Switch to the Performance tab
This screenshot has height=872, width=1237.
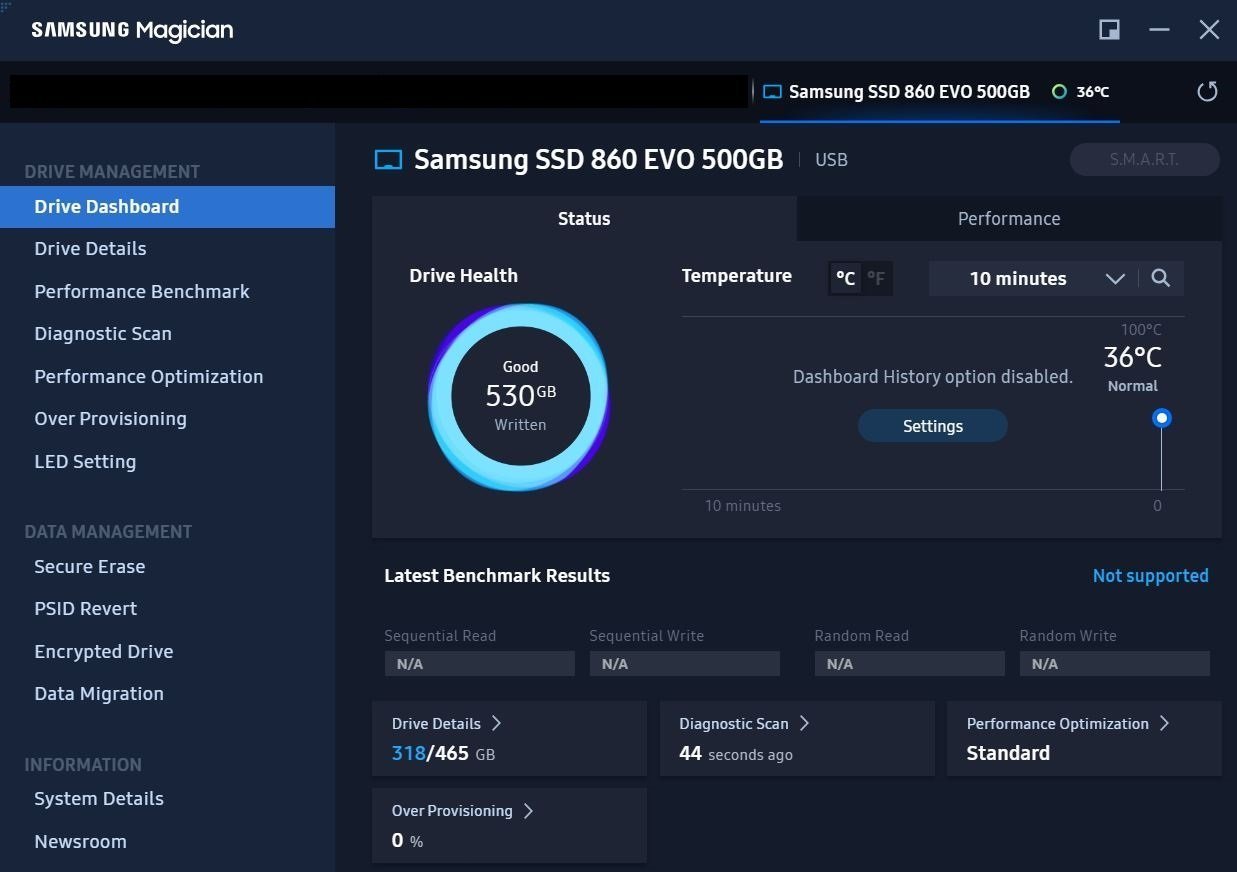(x=1009, y=218)
